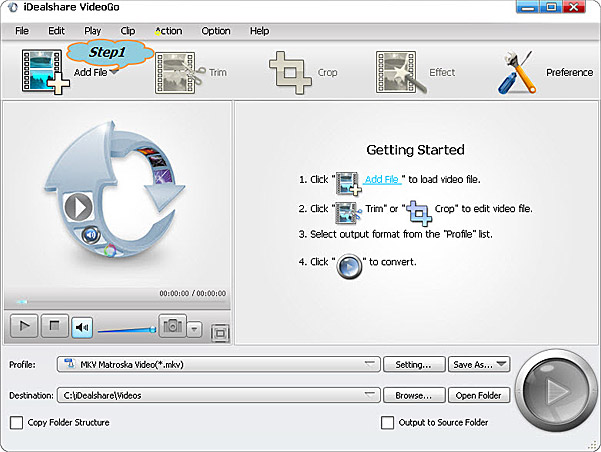Adjust the volume slider
Viewport: 601px width, 452px height.
[x=127, y=329]
